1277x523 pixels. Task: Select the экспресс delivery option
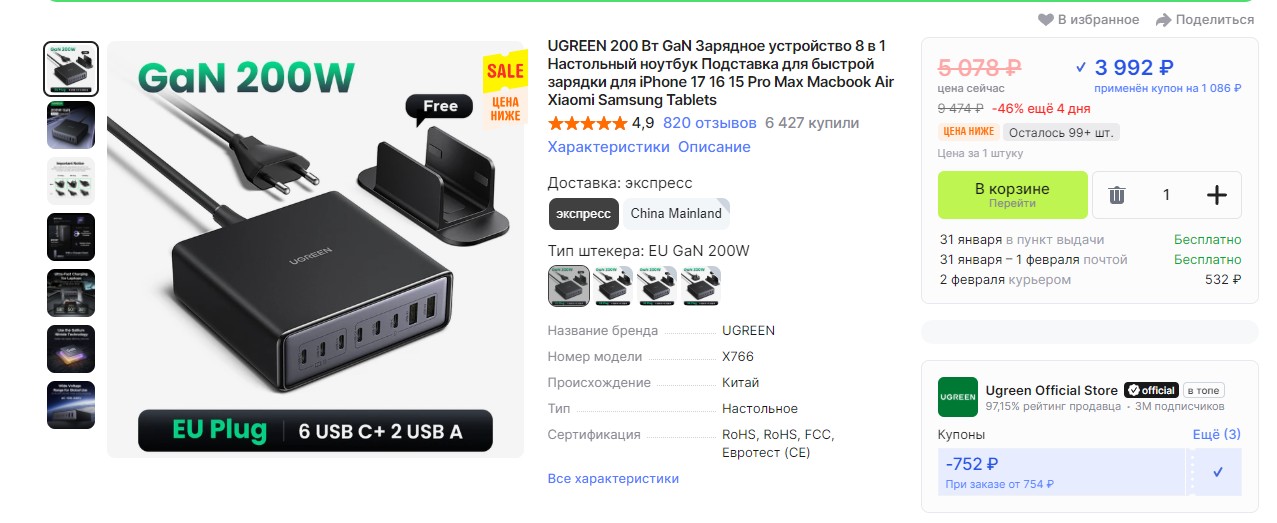point(584,213)
